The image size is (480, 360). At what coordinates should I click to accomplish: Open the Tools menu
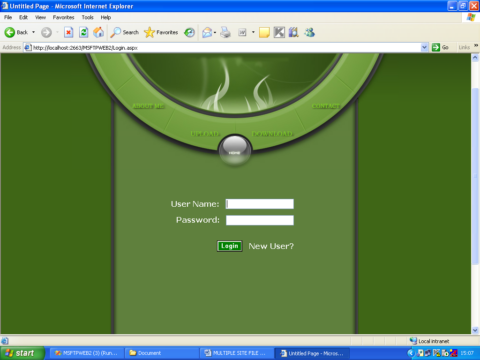point(88,17)
